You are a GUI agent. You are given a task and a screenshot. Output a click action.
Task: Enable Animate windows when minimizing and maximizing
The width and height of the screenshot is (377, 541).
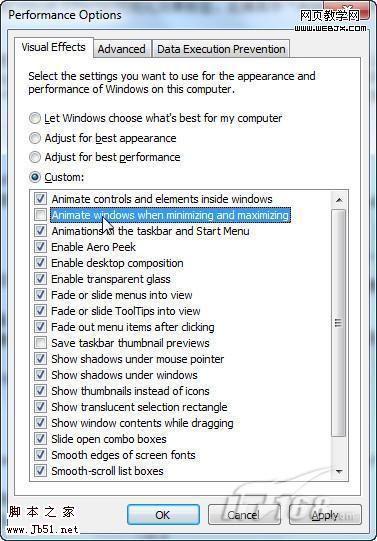[41, 215]
